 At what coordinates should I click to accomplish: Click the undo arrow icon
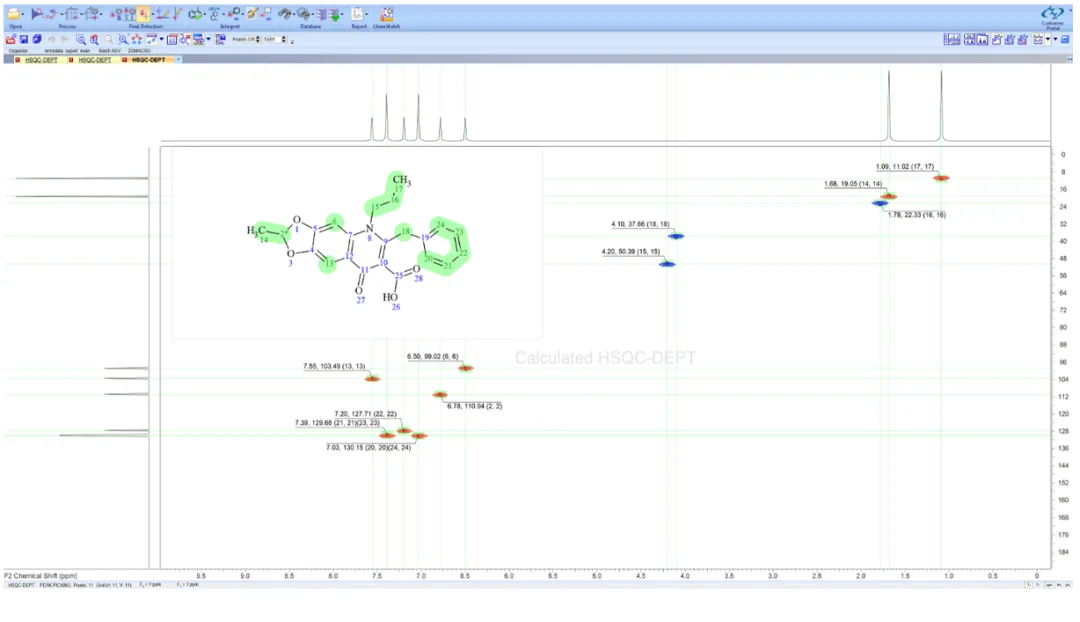click(x=52, y=39)
